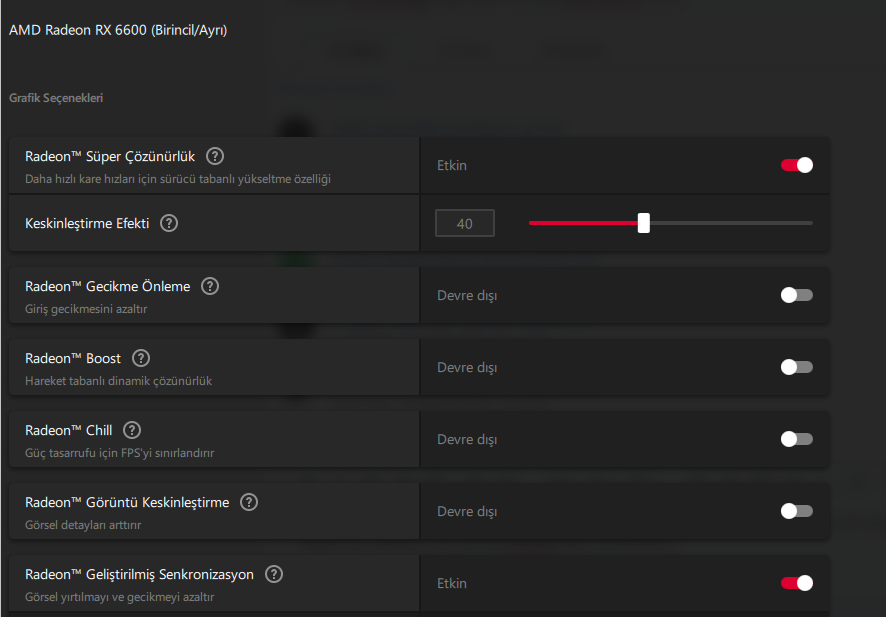Image resolution: width=886 pixels, height=617 pixels.
Task: Enable the Radeon Chill switch
Action: click(797, 439)
